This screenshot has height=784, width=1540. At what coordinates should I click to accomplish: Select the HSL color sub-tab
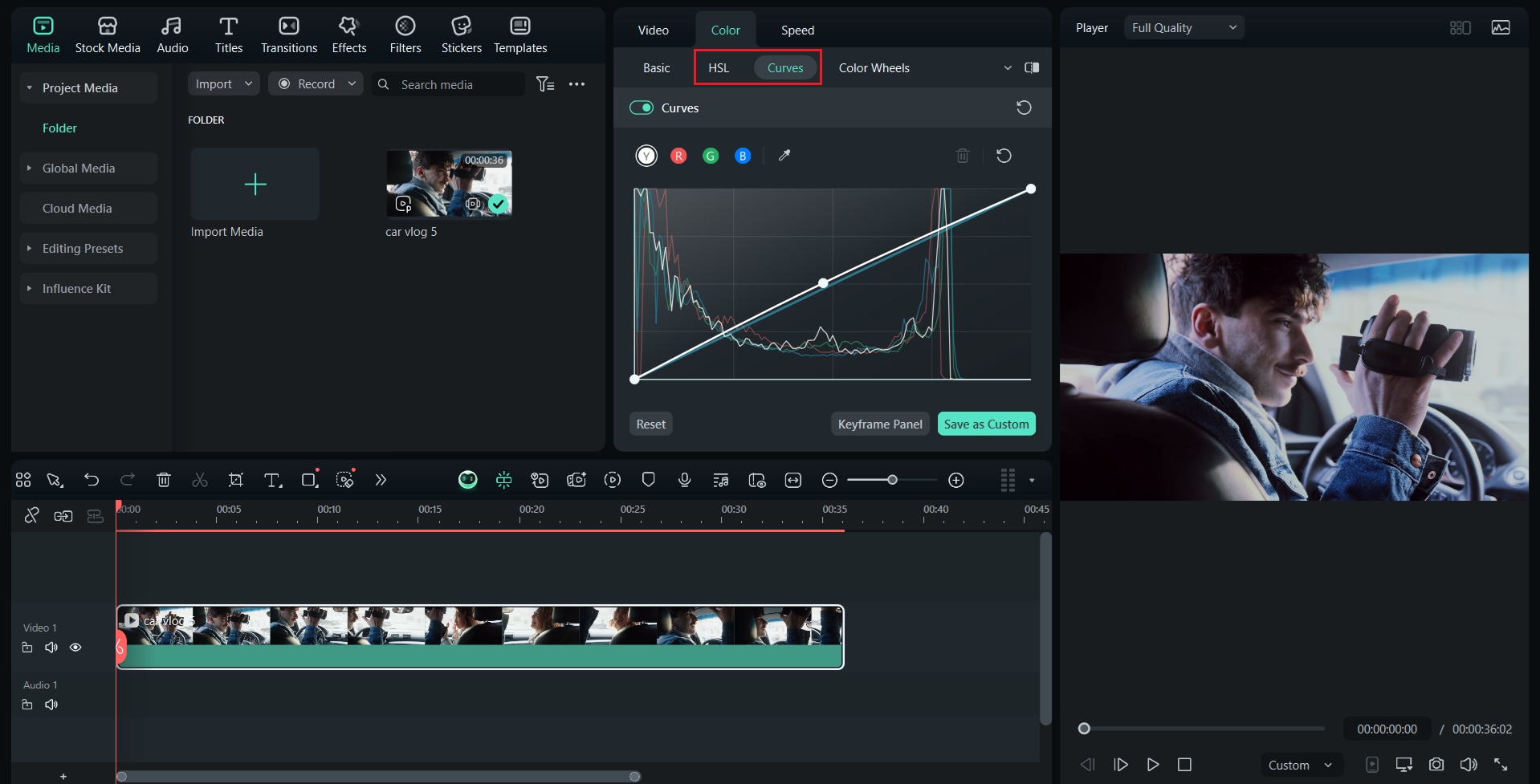coord(719,68)
